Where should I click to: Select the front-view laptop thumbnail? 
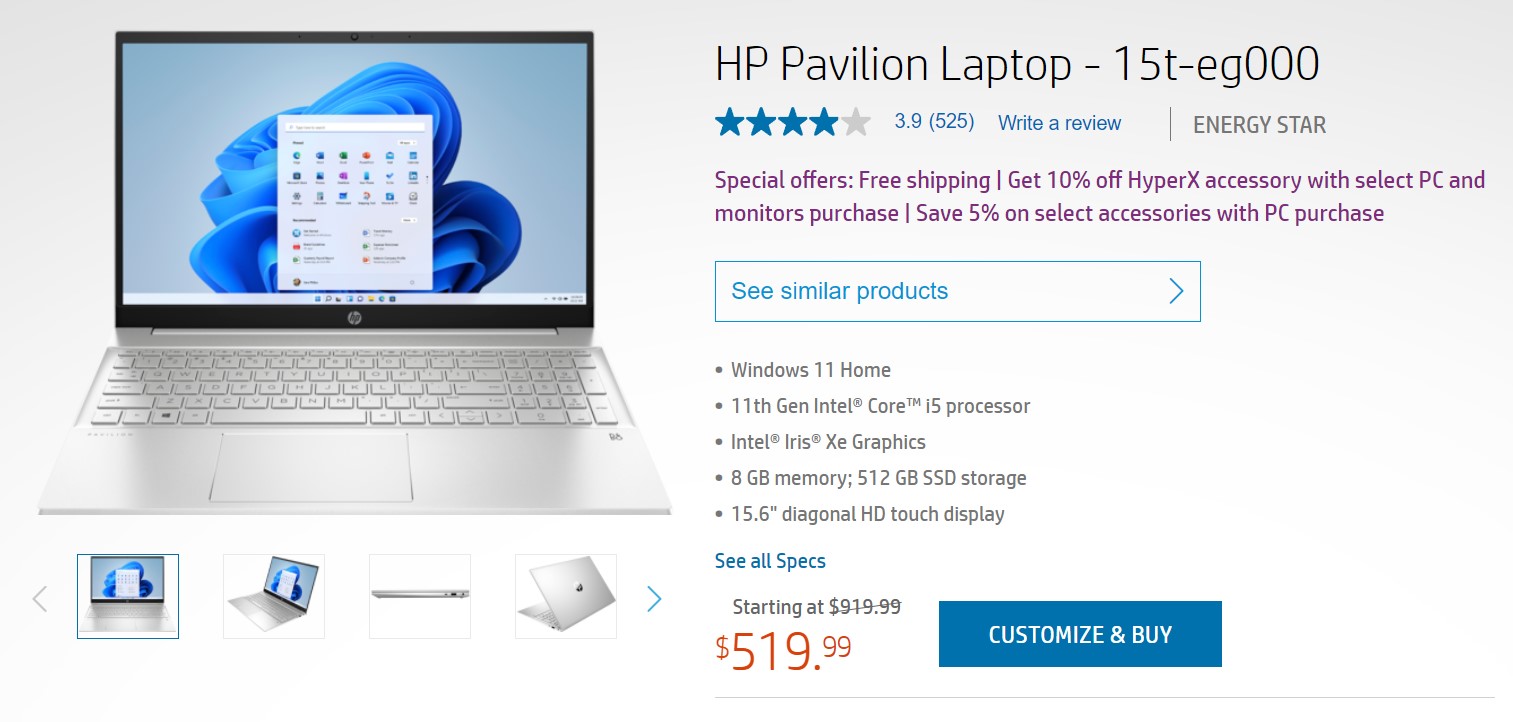(128, 596)
